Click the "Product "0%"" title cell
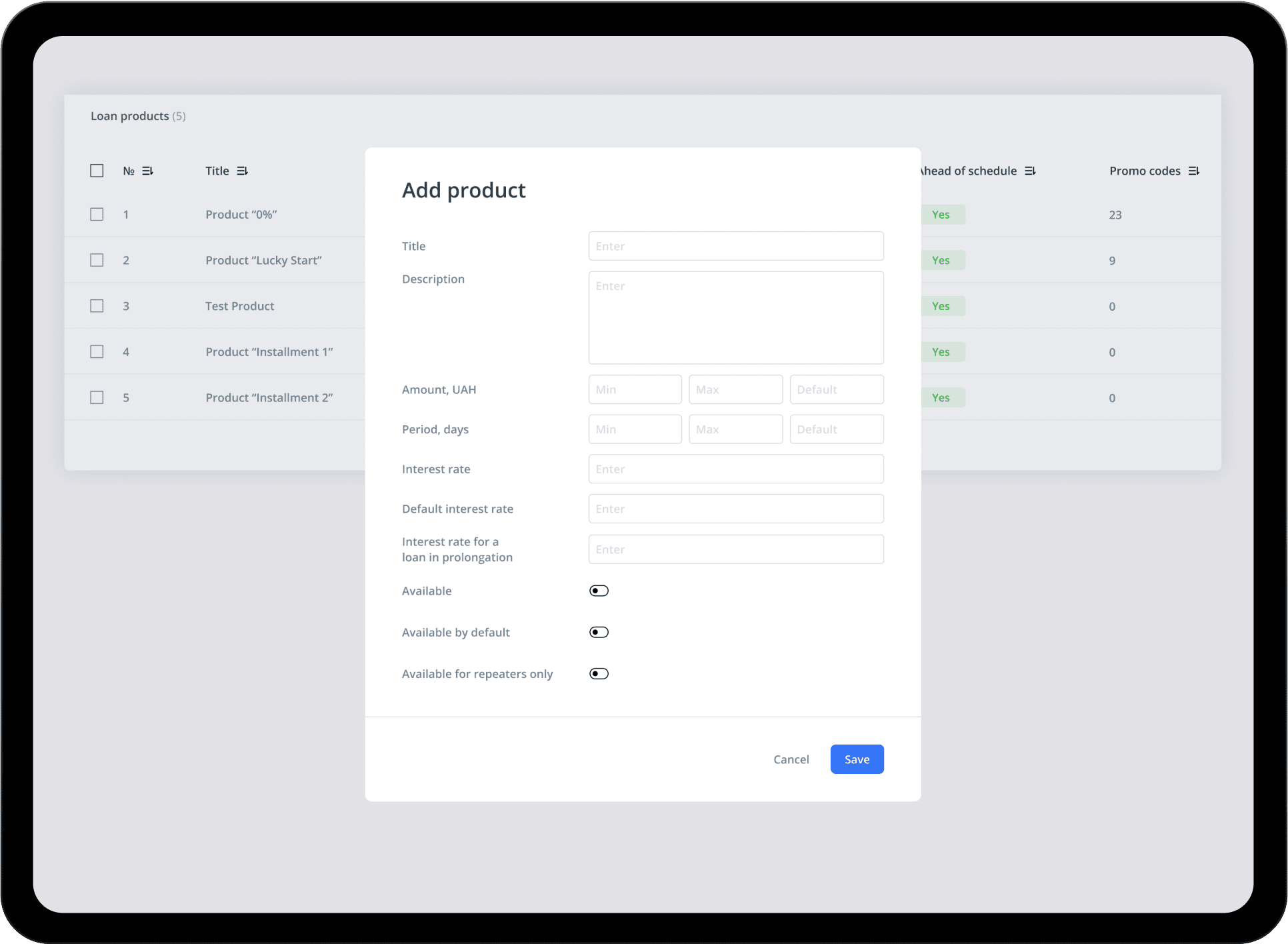 (241, 215)
